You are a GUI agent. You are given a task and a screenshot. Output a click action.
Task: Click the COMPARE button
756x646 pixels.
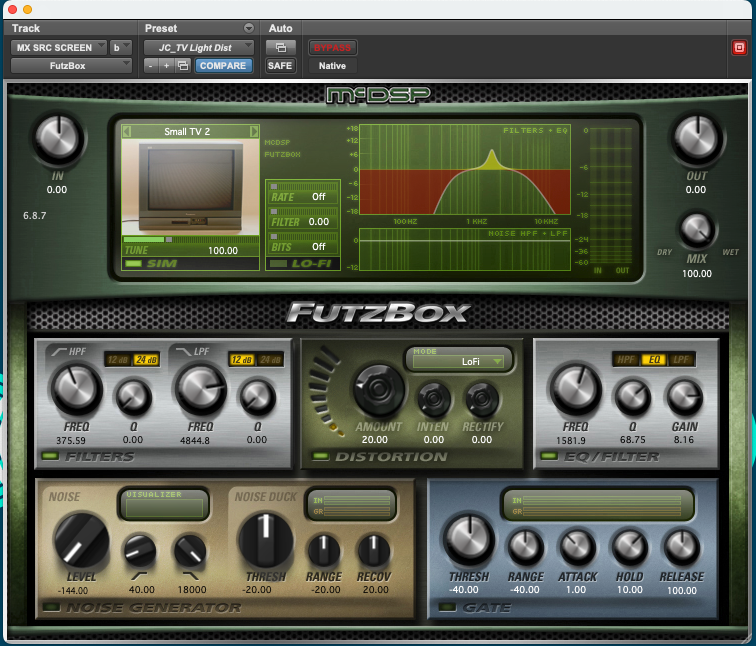pos(223,66)
